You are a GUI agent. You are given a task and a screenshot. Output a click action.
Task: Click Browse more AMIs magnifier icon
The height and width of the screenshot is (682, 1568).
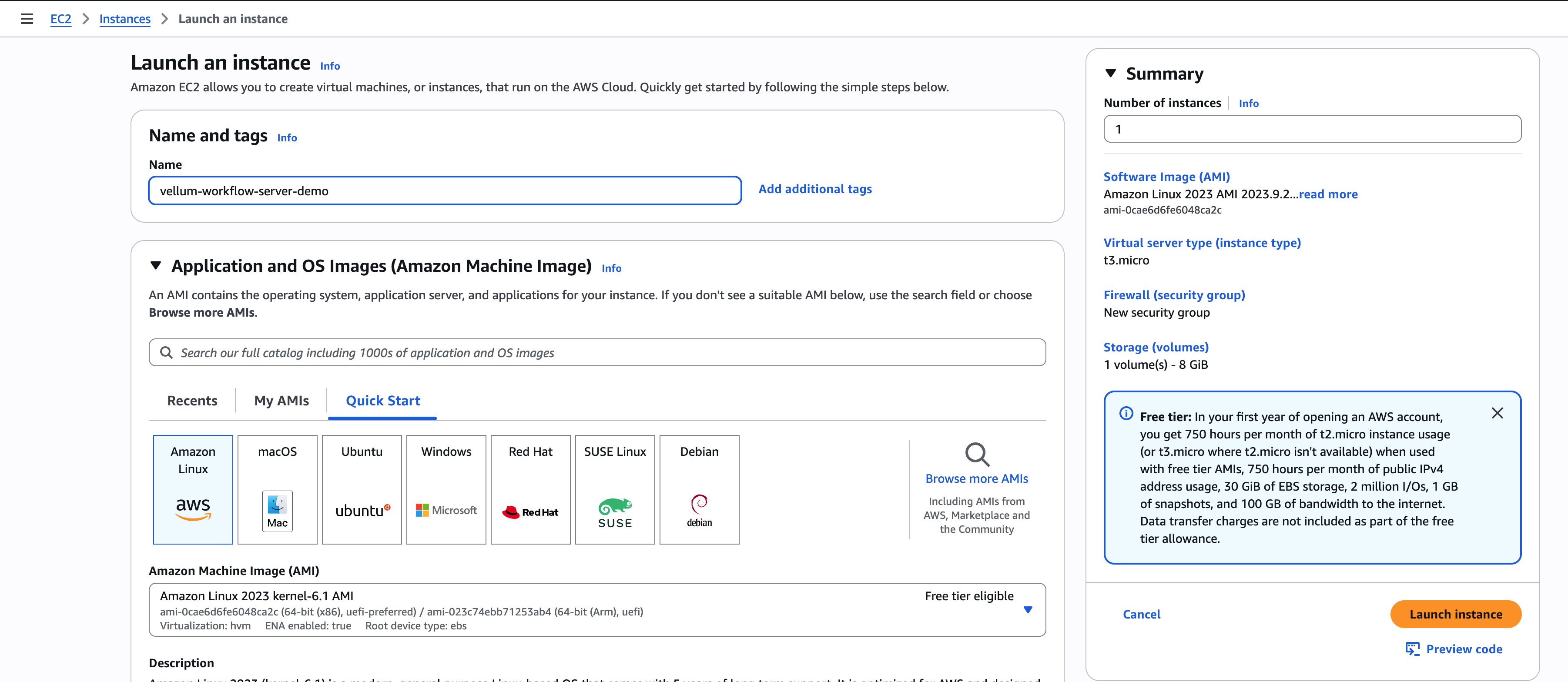point(976,455)
